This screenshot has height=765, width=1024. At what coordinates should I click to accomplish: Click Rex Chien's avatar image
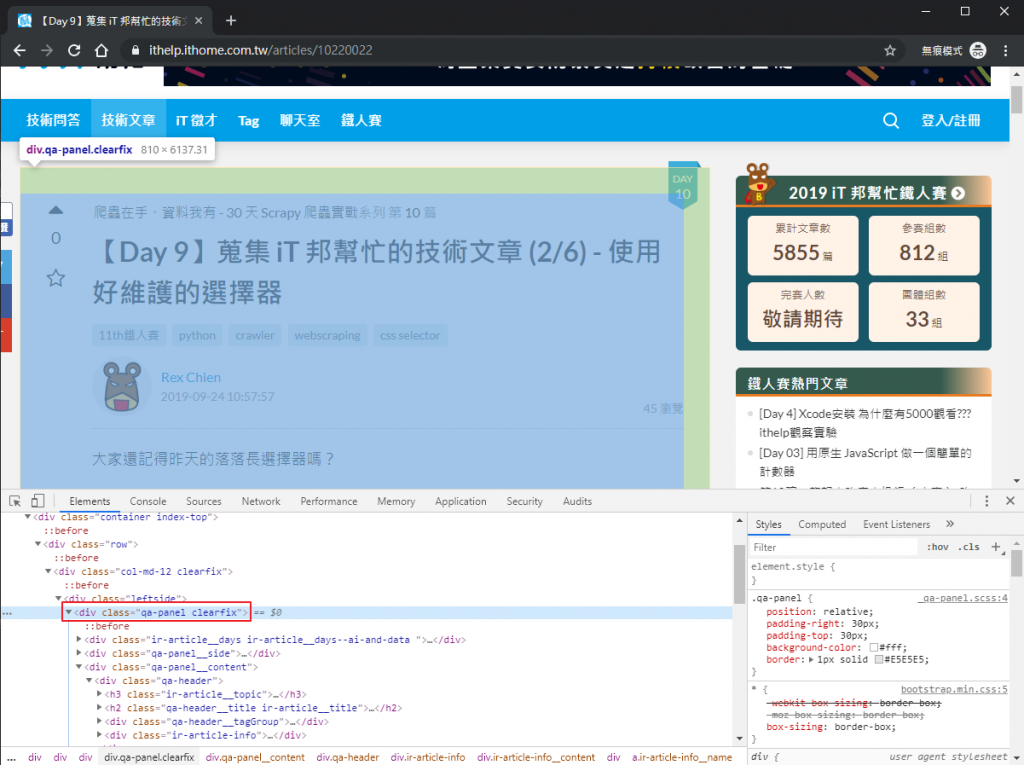click(122, 387)
